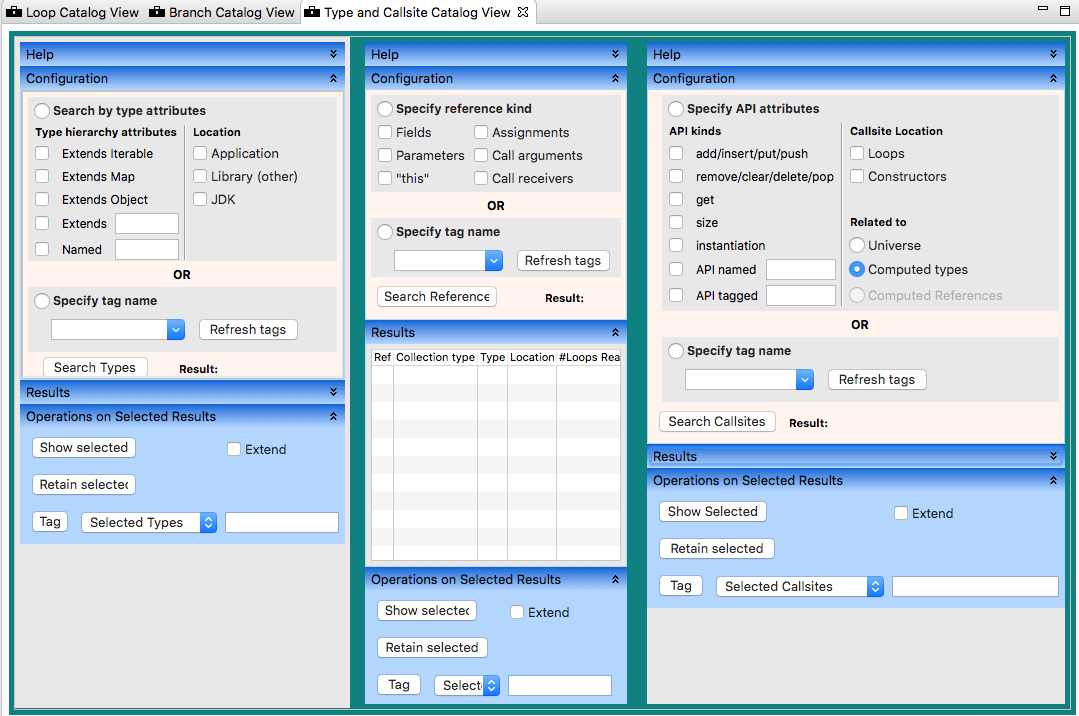This screenshot has height=716, width=1079.
Task: Enable the Extends Iterable checkbox
Action: pos(43,154)
